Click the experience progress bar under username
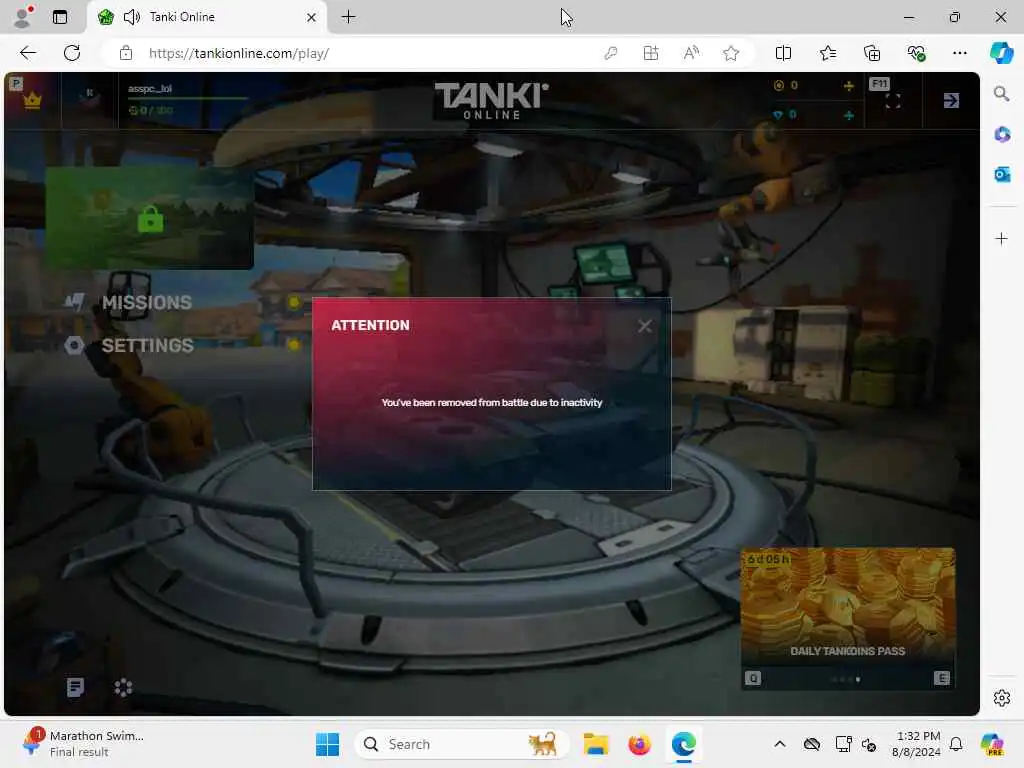The image size is (1024, 768). pos(188,99)
